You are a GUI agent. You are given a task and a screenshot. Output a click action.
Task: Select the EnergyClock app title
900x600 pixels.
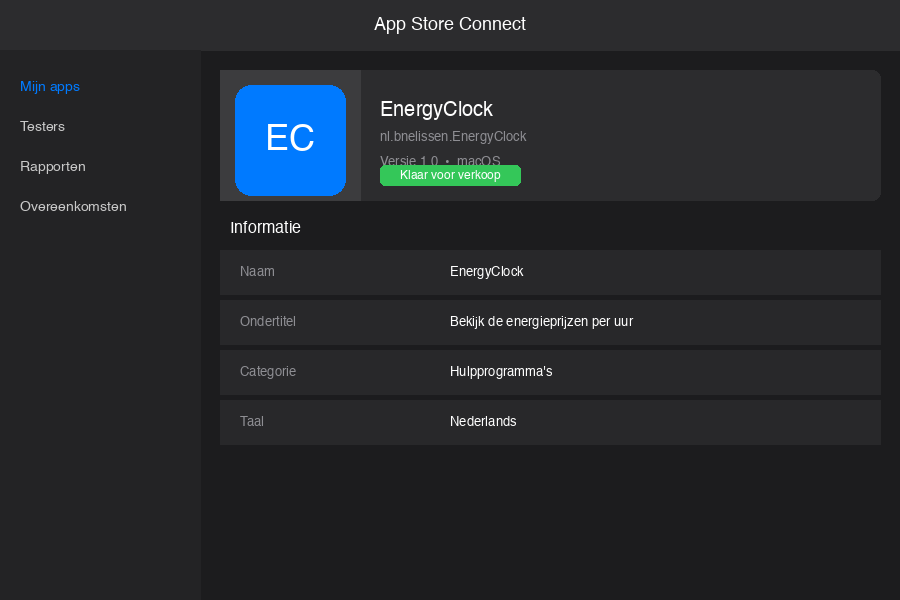tap(436, 109)
